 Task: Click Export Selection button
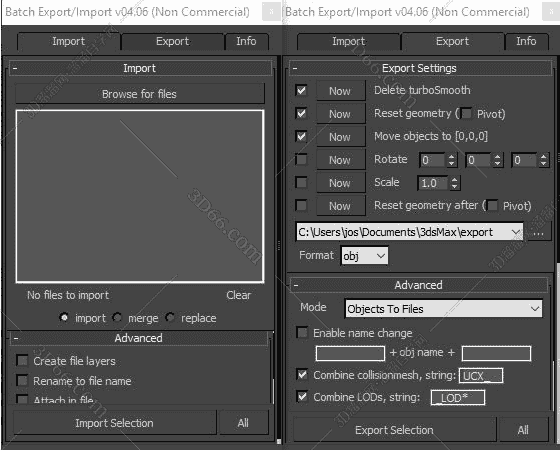395,430
